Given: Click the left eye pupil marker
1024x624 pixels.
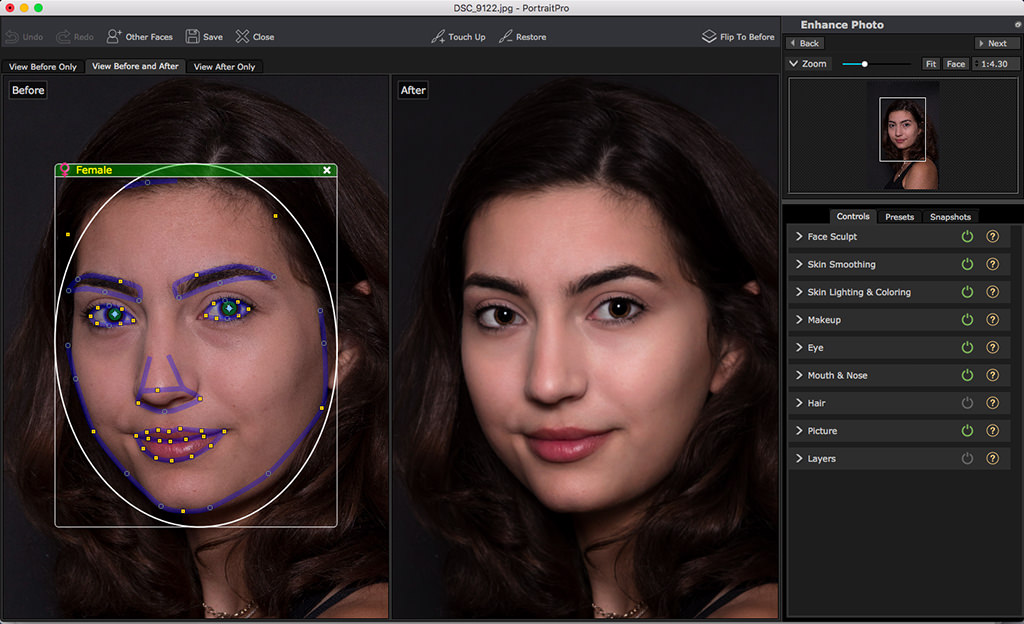Looking at the screenshot, I should (115, 315).
